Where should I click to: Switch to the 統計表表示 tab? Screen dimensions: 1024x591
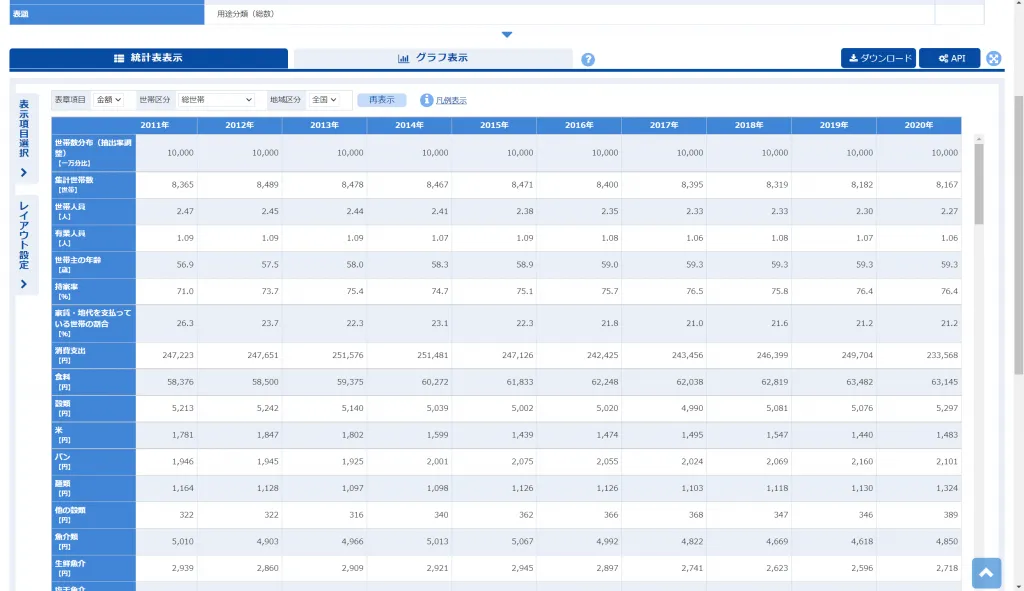coord(148,58)
